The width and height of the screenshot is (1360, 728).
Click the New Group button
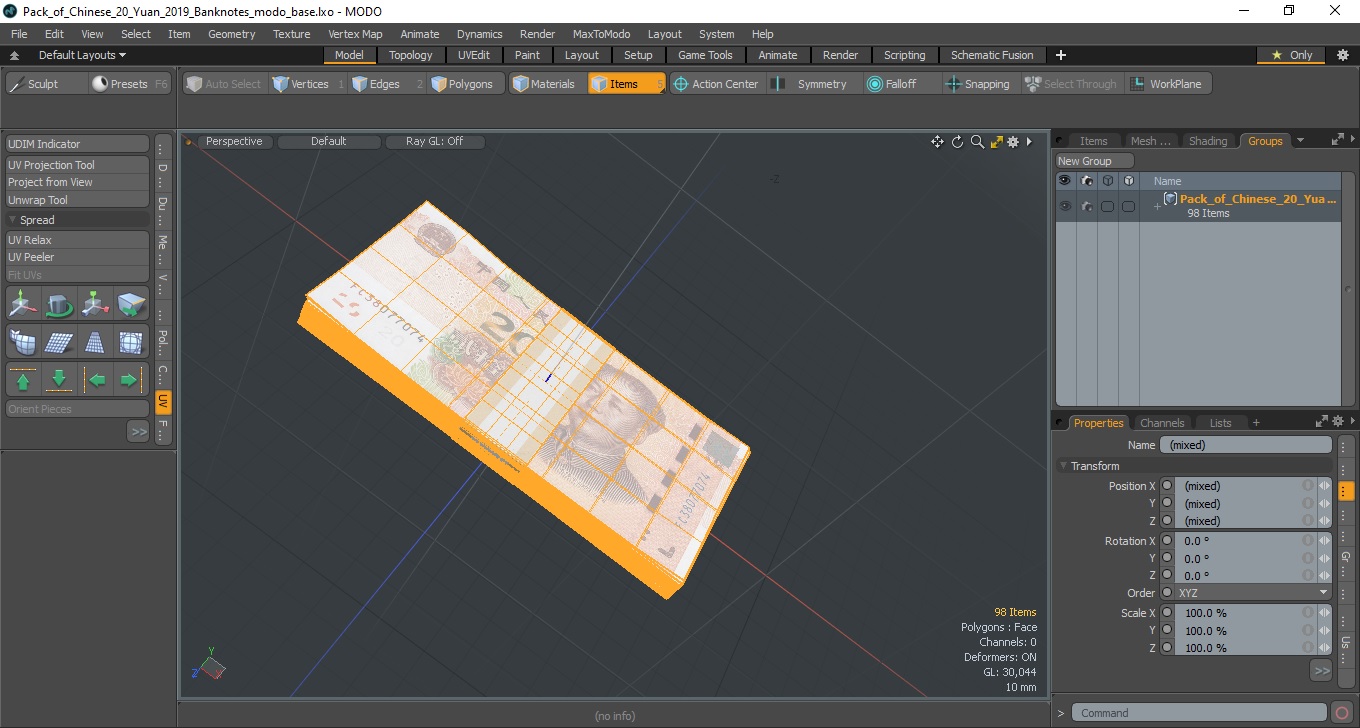(1095, 161)
